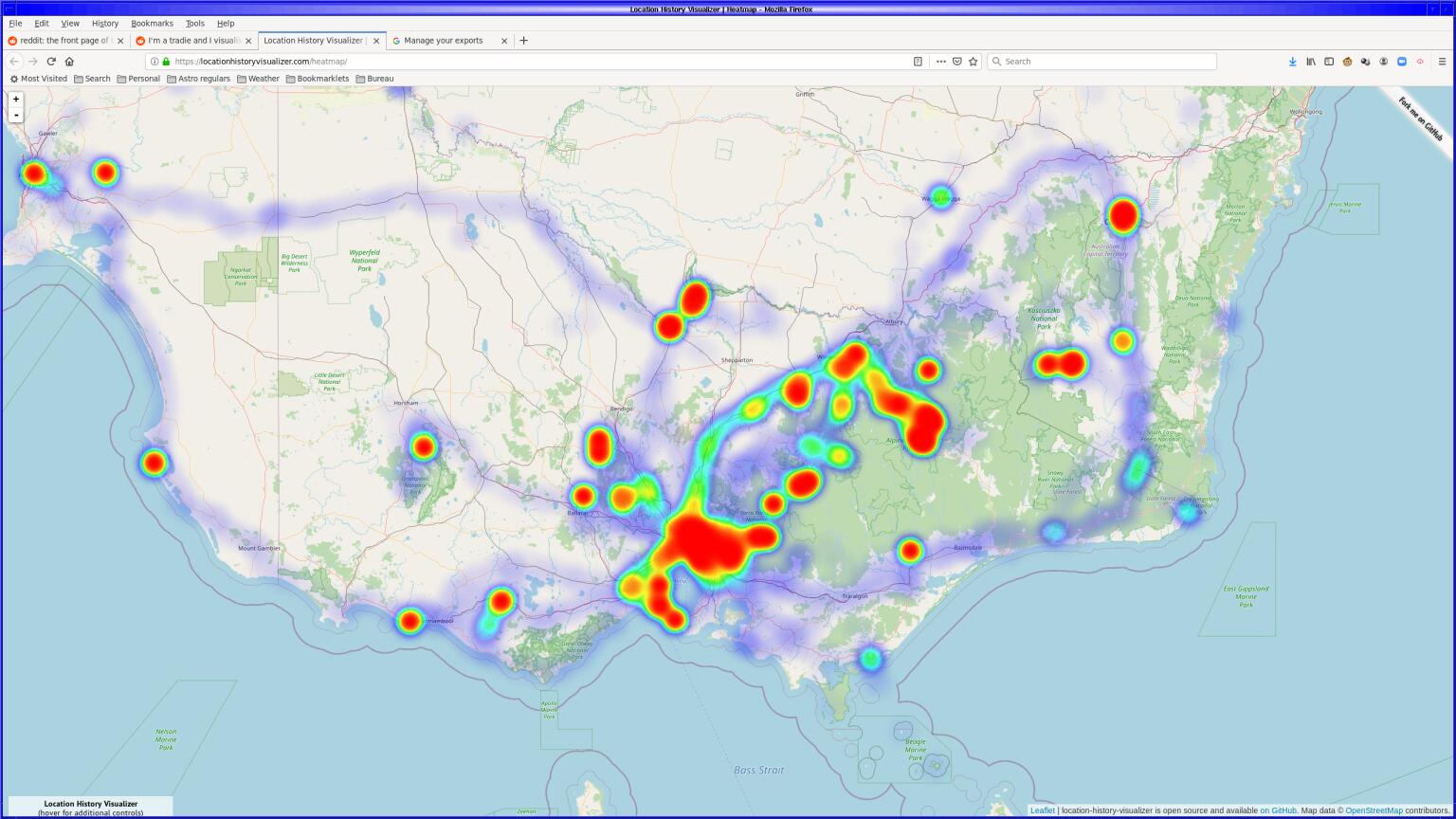Reload the current page

pyautogui.click(x=51, y=62)
